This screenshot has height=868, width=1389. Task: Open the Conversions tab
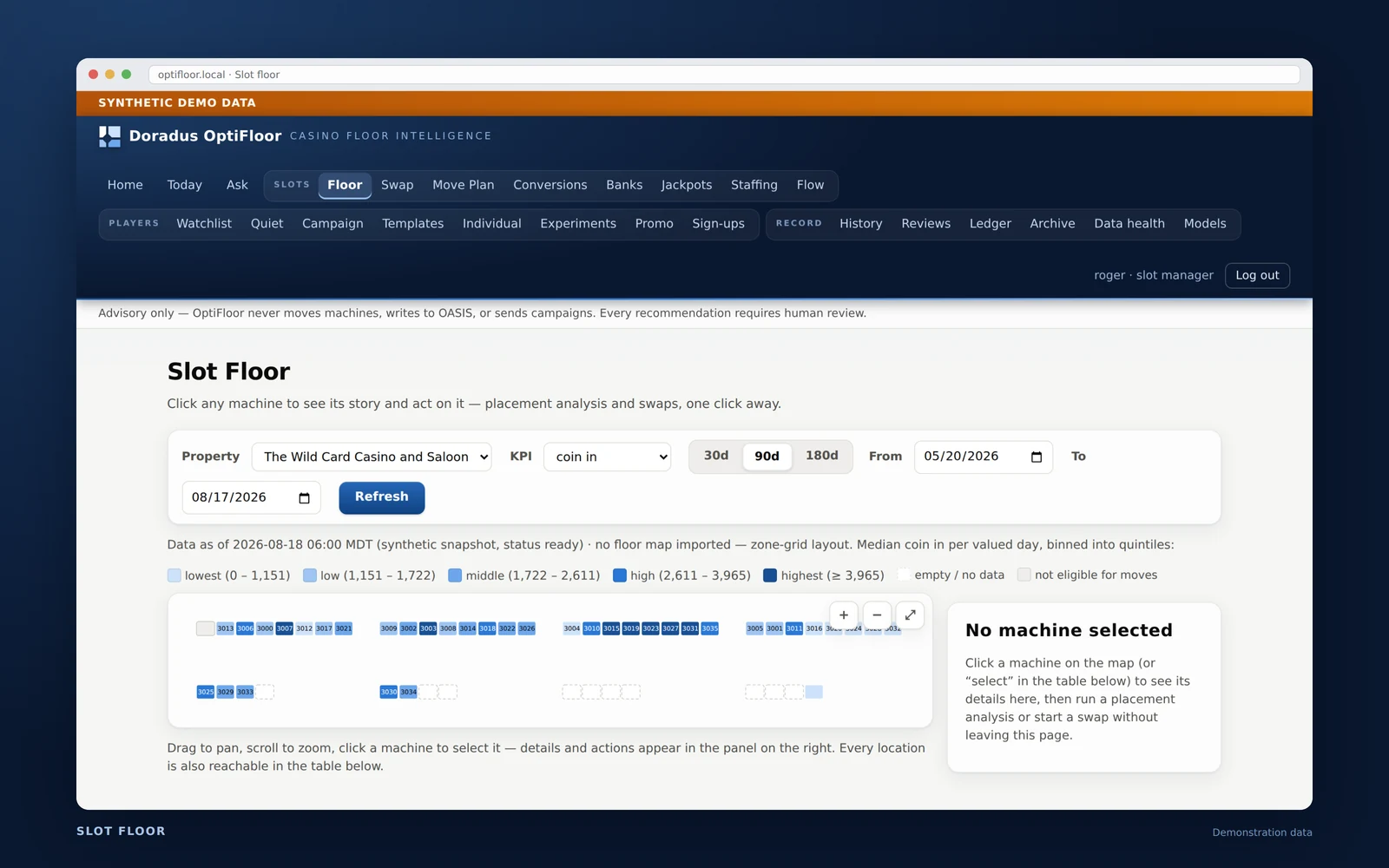pyautogui.click(x=550, y=185)
